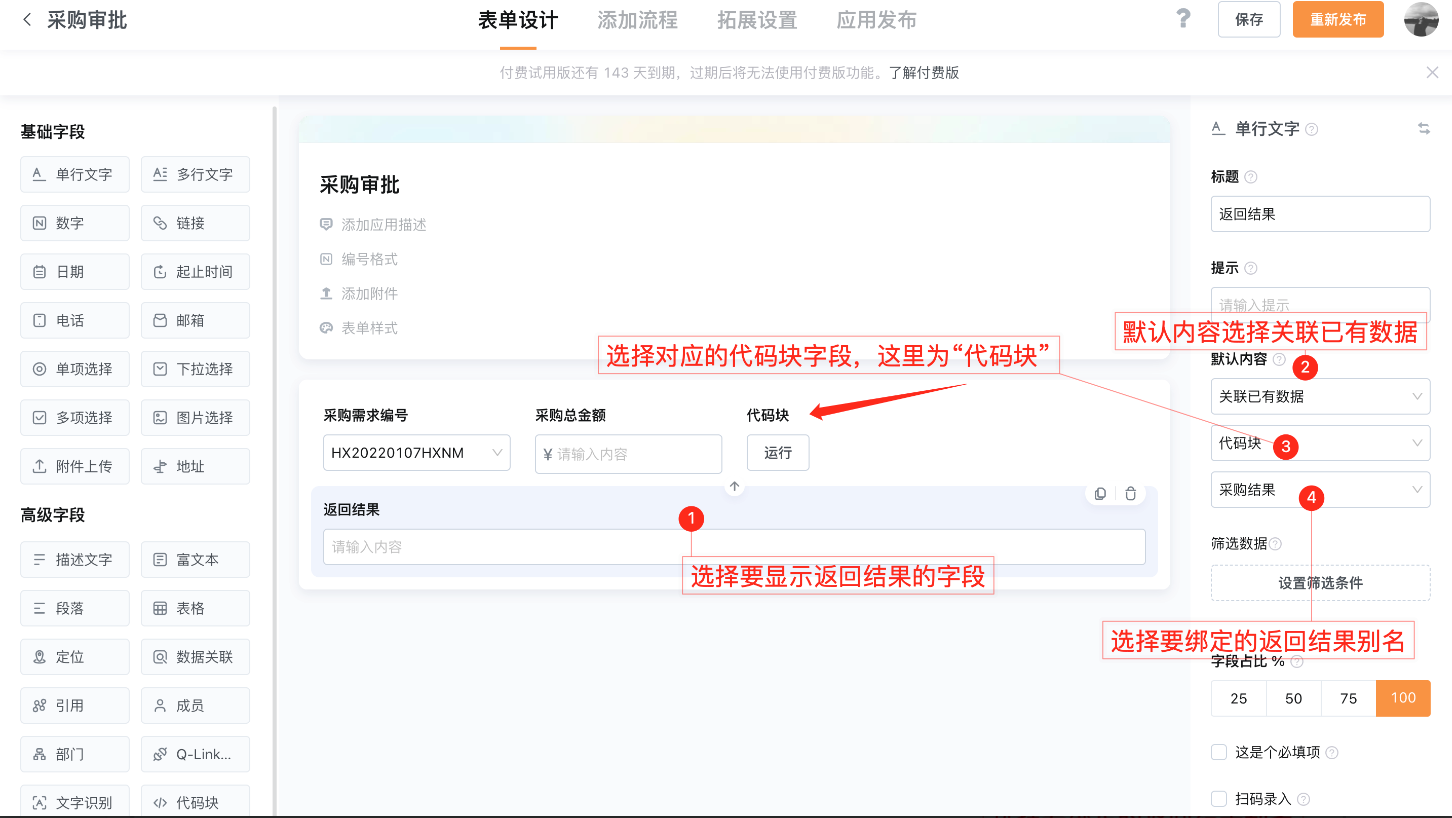Image resolution: width=1452 pixels, height=818 pixels.
Task: Open 拓展设置 tab
Action: [757, 20]
